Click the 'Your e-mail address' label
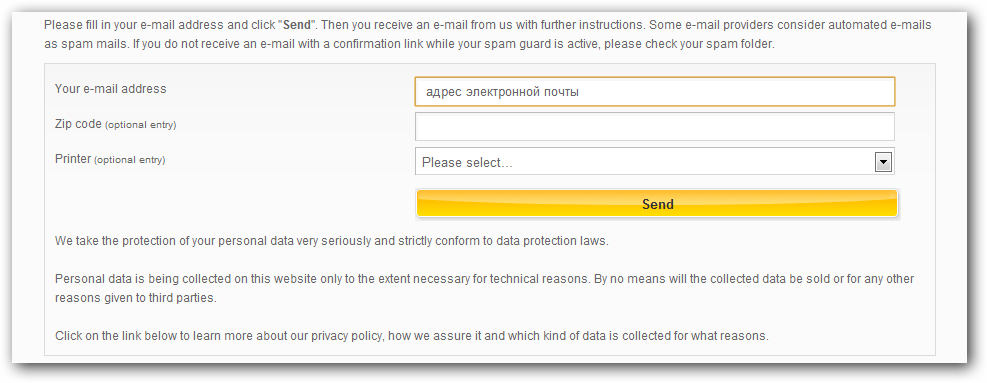 [x=111, y=89]
